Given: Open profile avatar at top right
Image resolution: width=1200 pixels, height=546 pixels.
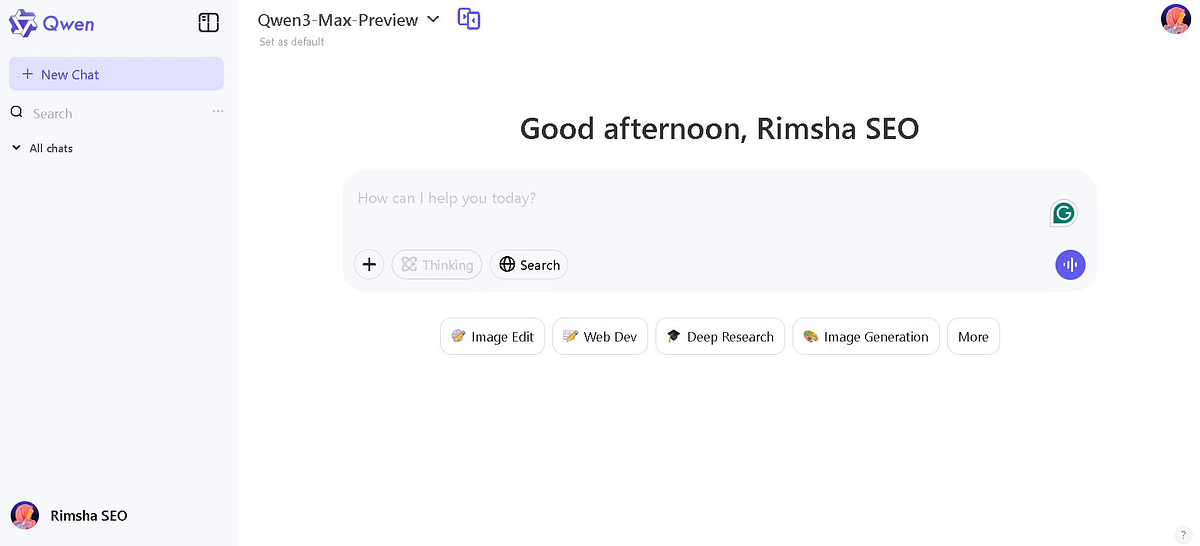Looking at the screenshot, I should click(x=1175, y=19).
